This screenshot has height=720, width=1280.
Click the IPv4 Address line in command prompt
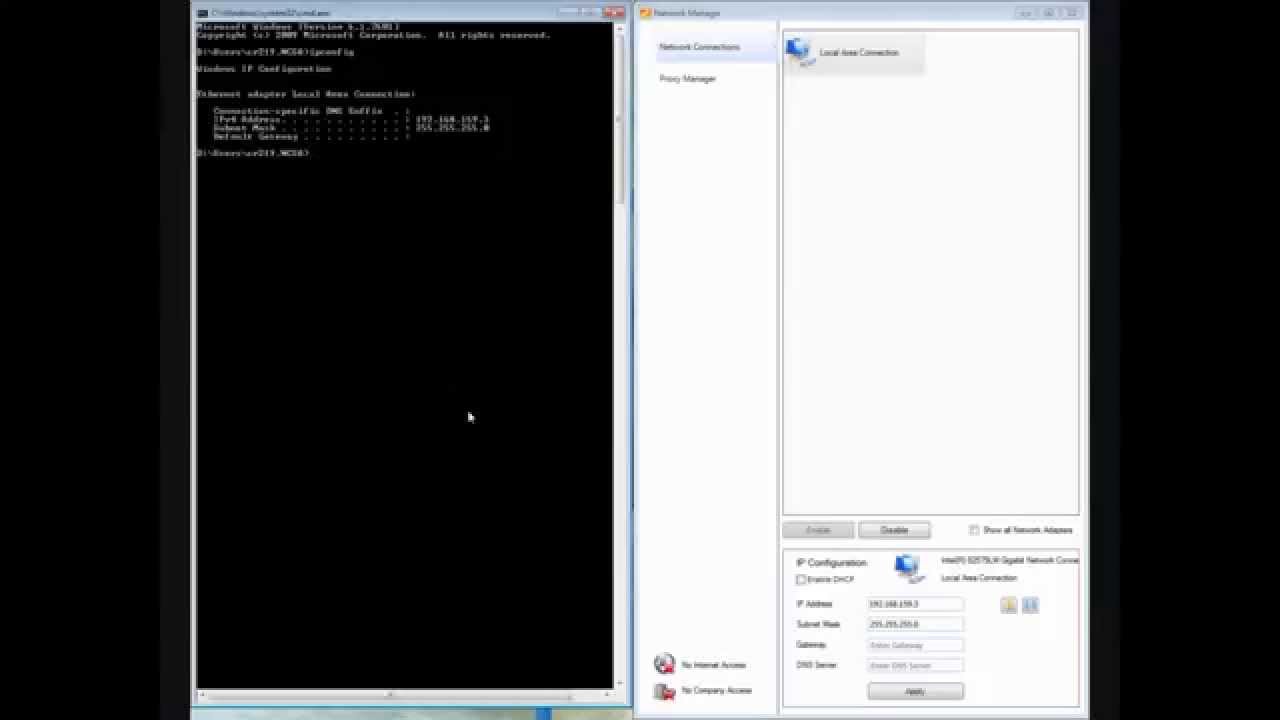click(x=351, y=119)
